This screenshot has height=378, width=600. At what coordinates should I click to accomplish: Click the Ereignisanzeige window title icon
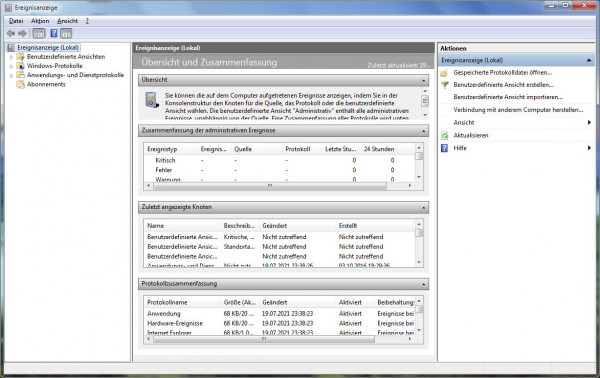pos(8,8)
